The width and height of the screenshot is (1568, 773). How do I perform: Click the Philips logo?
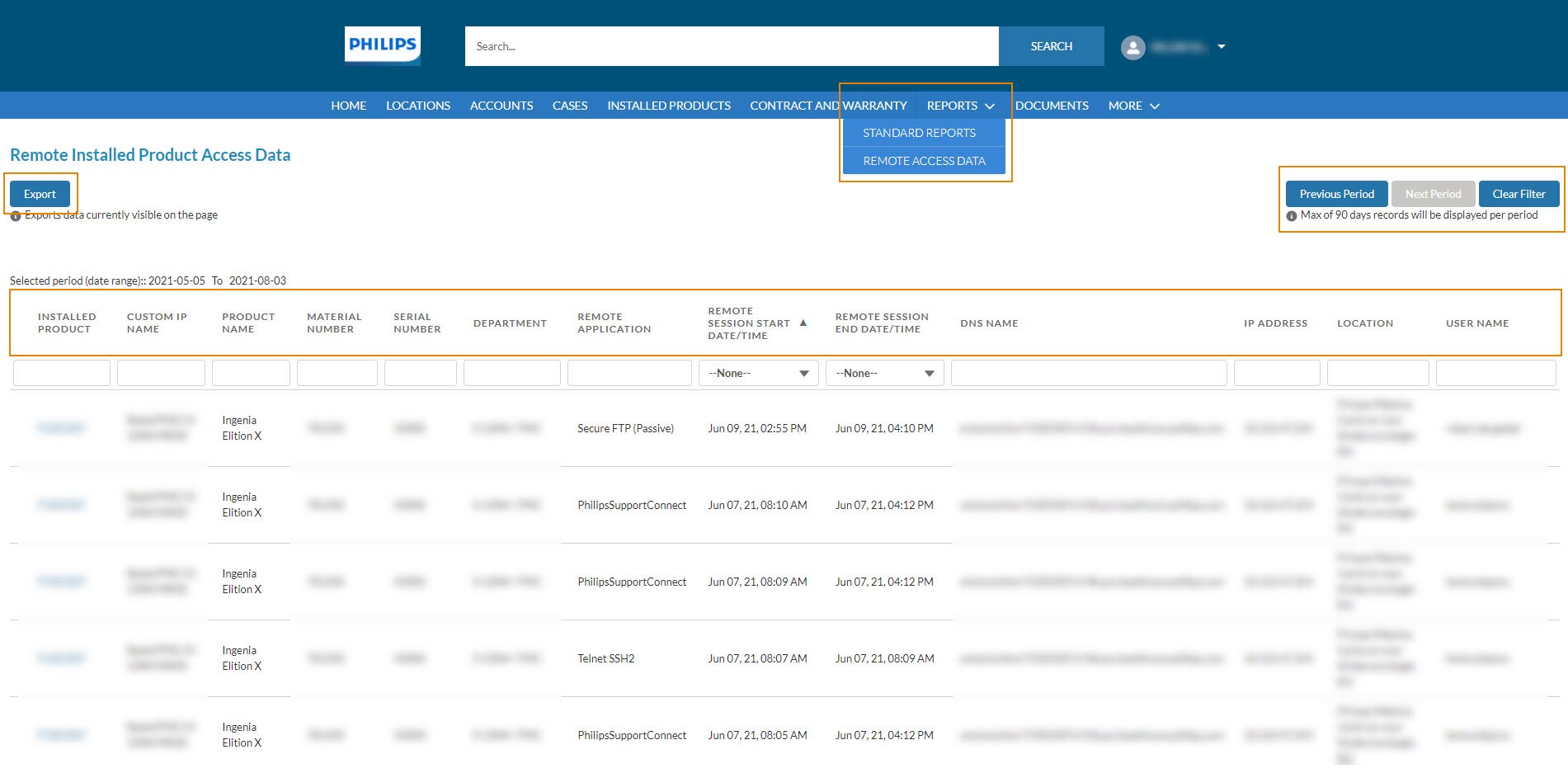click(x=382, y=45)
